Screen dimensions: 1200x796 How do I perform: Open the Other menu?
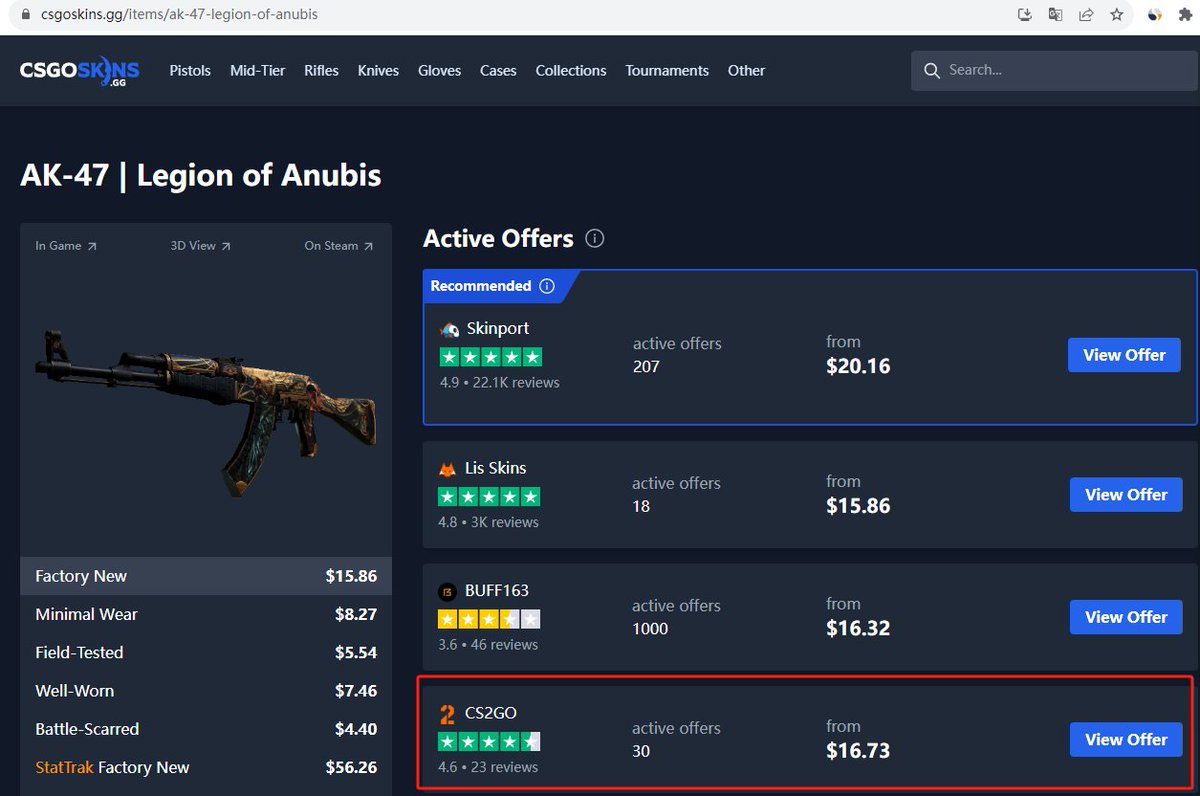click(746, 71)
